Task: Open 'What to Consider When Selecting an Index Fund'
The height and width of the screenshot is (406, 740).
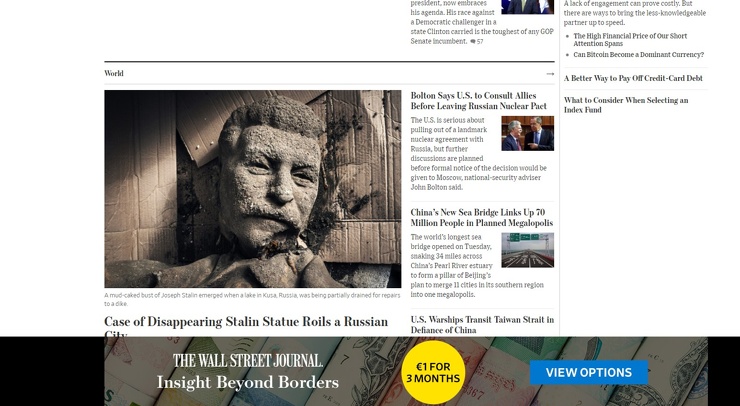Action: [626, 105]
